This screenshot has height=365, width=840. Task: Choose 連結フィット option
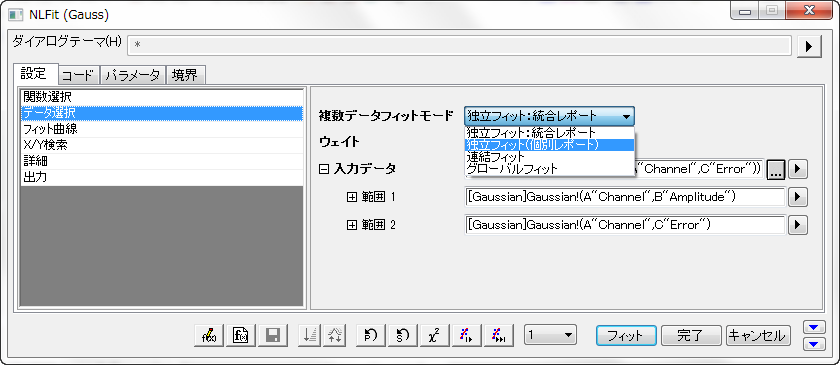pos(550,157)
